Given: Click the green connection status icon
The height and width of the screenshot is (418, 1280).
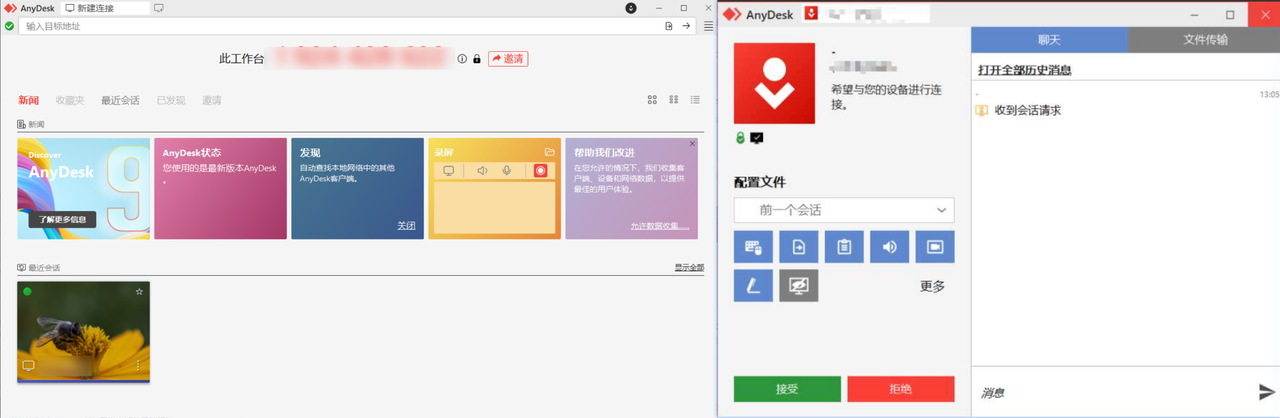Looking at the screenshot, I should tap(9, 26).
